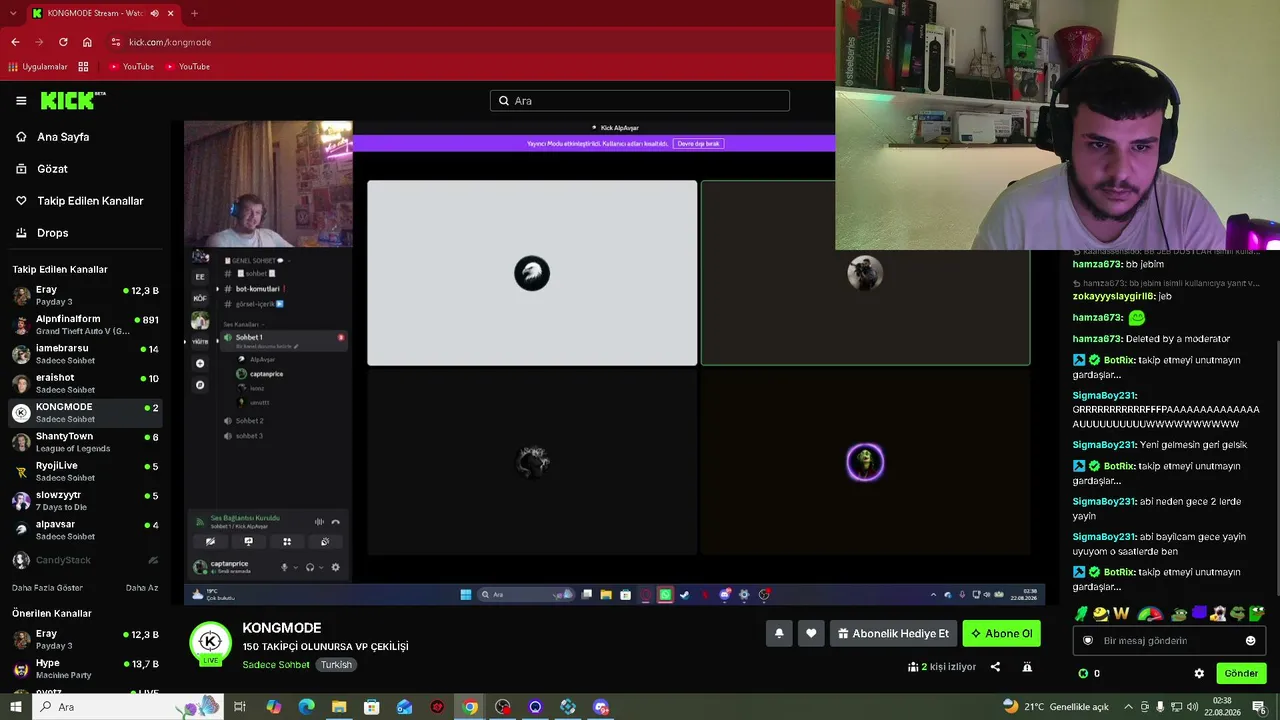The image size is (1280, 720).
Task: Open the browser home page
Action: 87,42
